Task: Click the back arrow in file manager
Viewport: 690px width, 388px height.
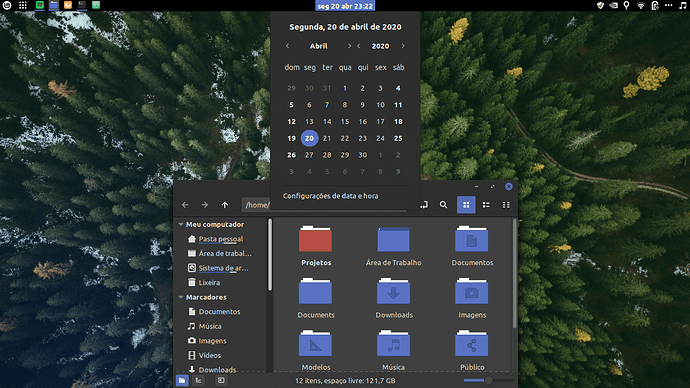Action: pyautogui.click(x=185, y=205)
